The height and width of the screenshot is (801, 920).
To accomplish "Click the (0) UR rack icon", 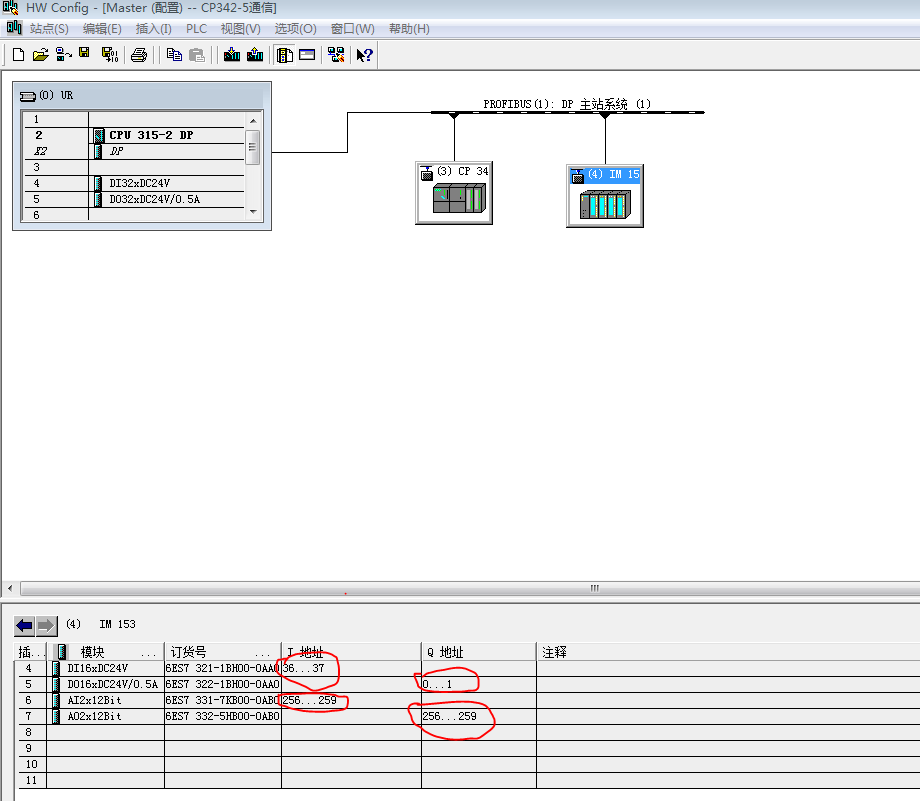I will 28,96.
